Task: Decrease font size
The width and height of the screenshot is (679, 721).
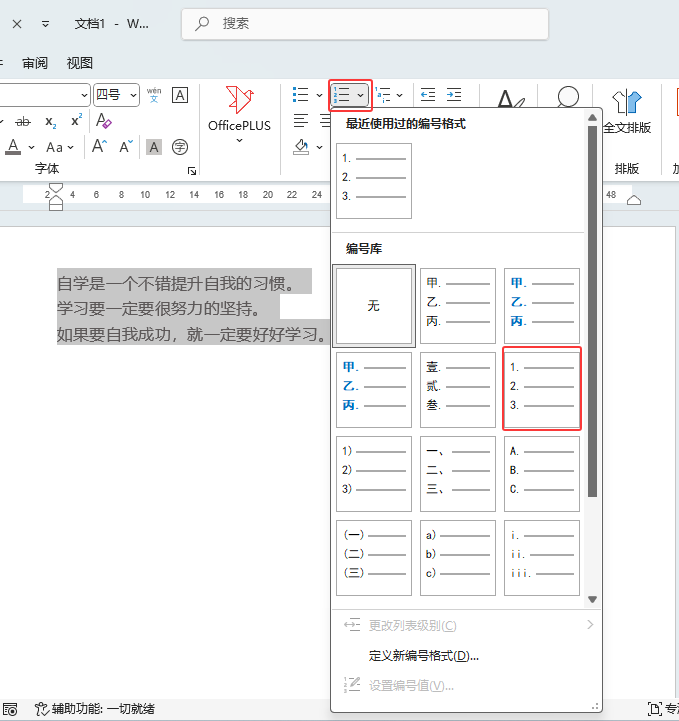Action: pyautogui.click(x=126, y=147)
